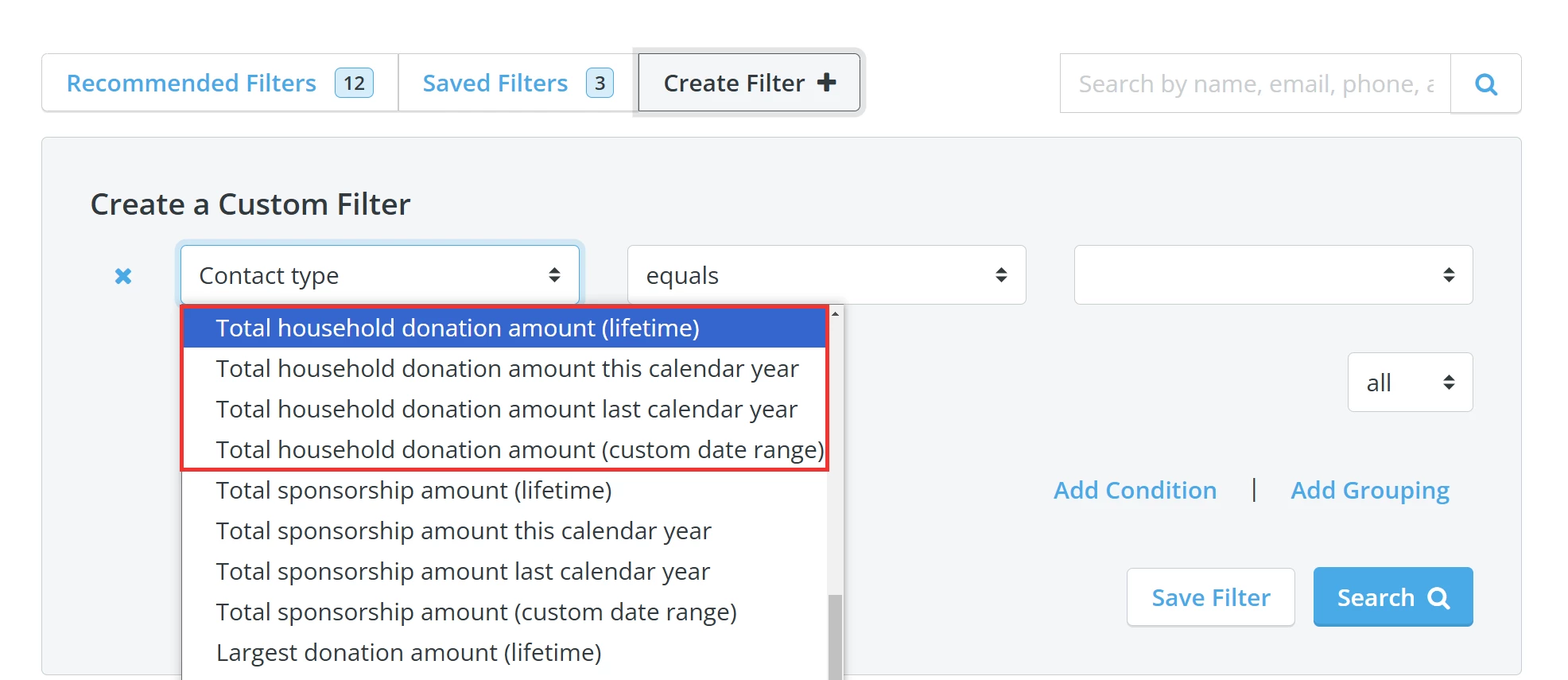Click the search by name input field

pos(1255,84)
